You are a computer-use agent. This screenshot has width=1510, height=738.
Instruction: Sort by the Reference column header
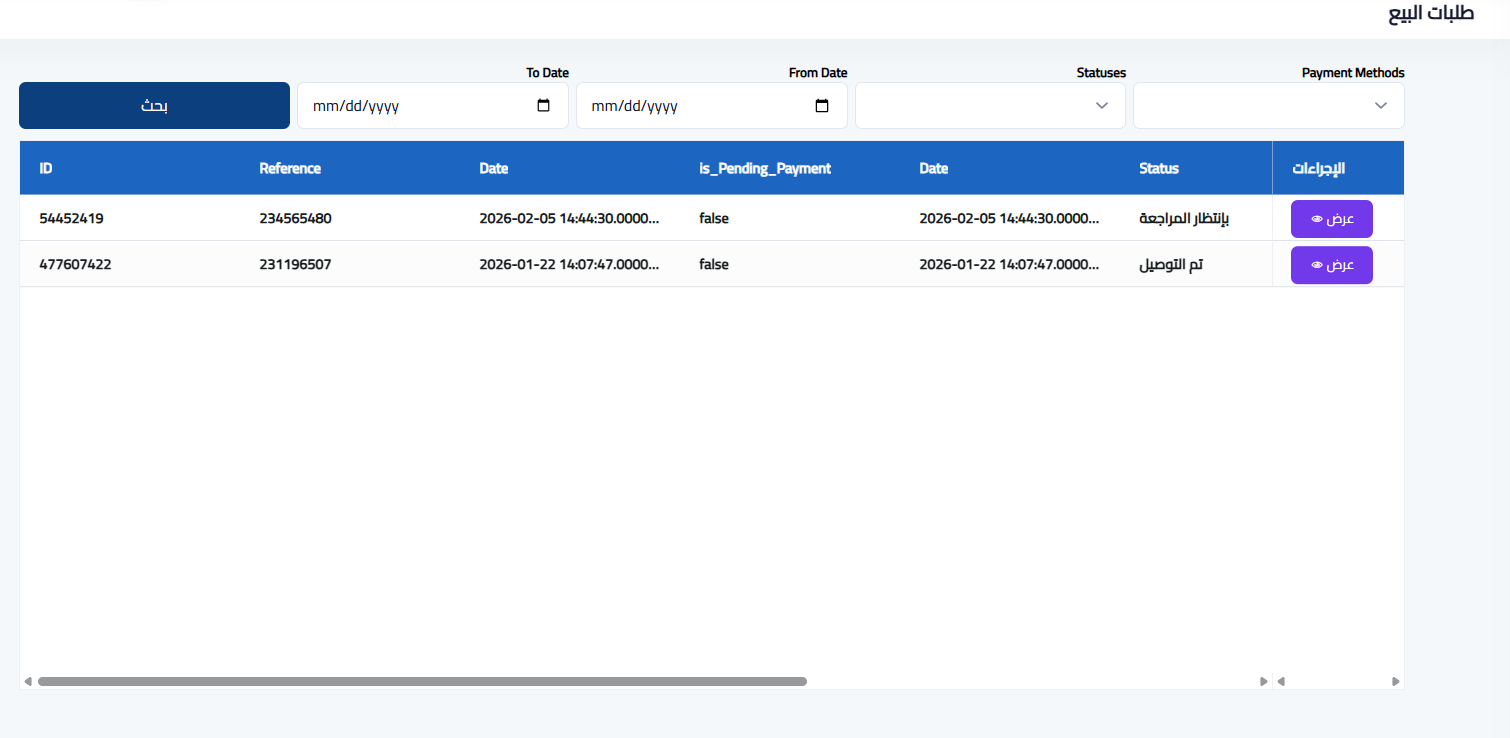[290, 168]
